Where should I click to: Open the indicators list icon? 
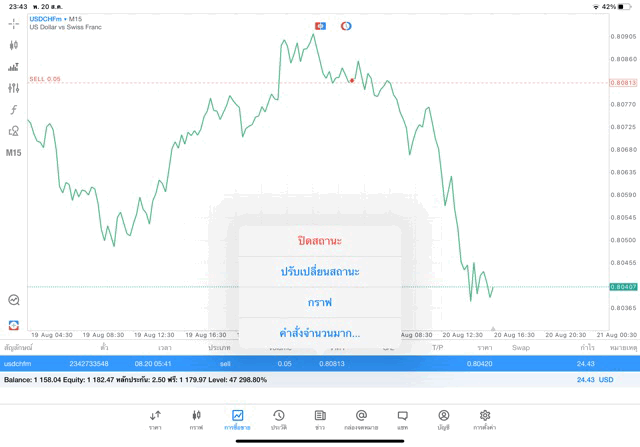point(13,67)
